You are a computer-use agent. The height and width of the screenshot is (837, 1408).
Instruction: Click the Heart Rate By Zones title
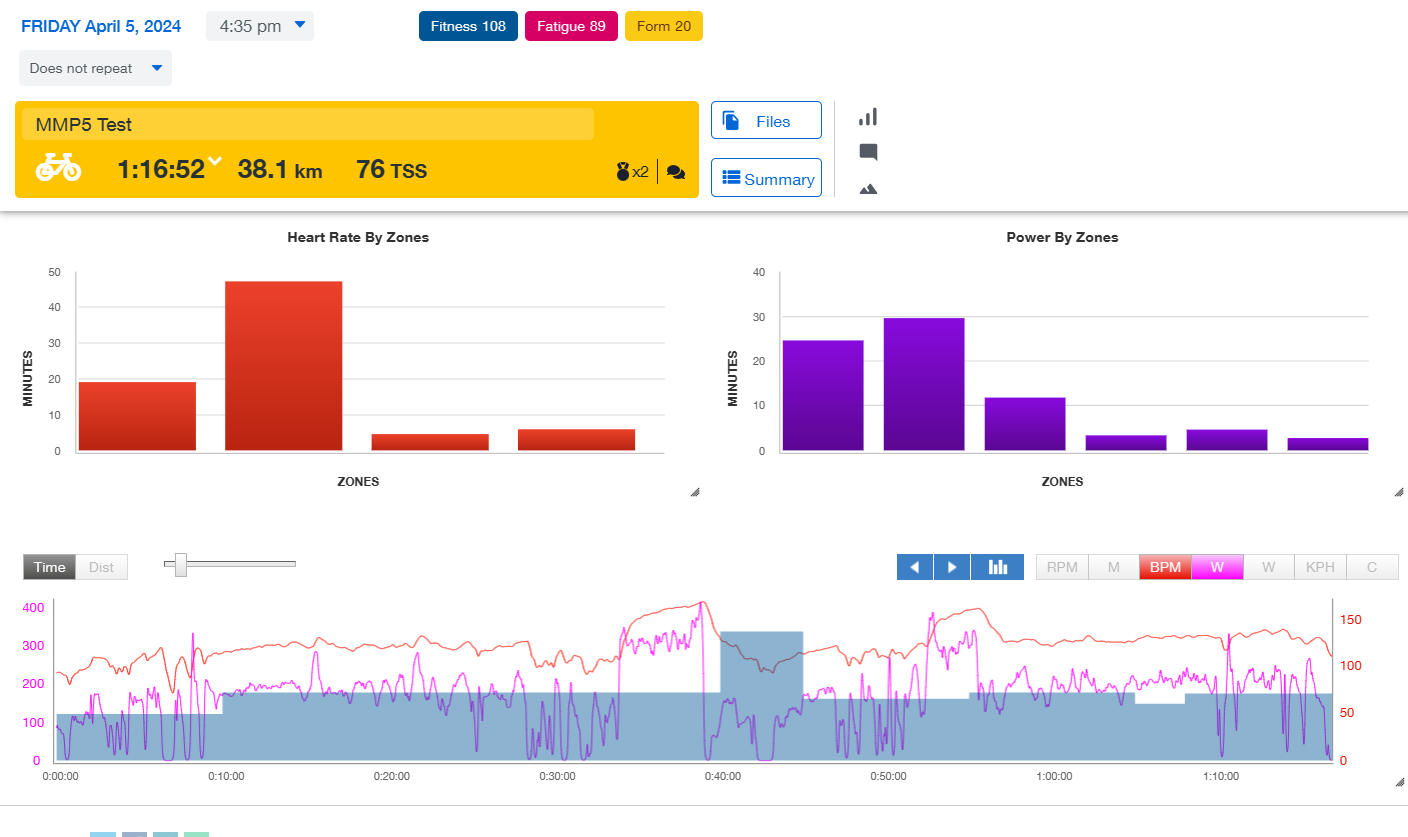click(x=358, y=238)
